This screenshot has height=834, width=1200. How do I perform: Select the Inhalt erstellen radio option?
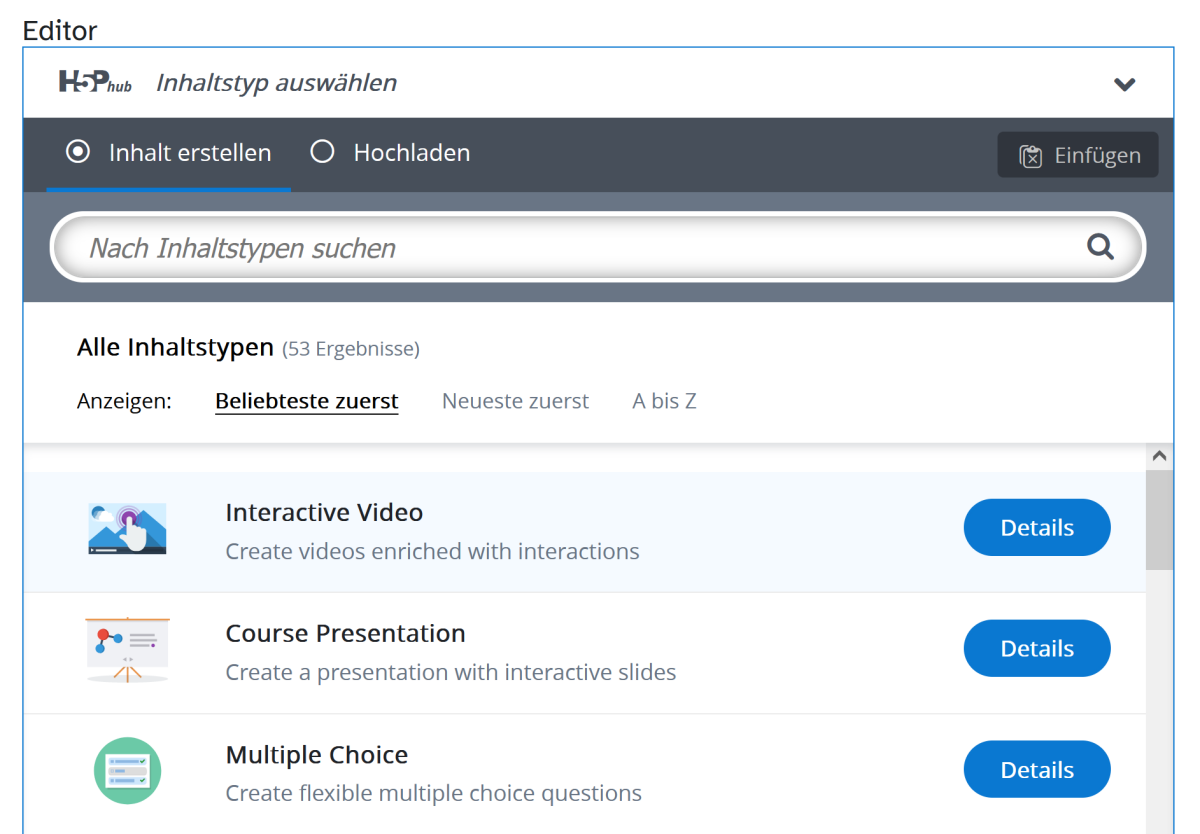click(x=169, y=153)
